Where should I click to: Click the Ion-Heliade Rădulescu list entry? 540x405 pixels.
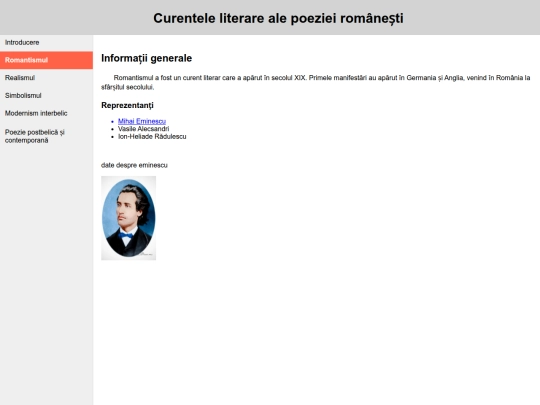152,137
